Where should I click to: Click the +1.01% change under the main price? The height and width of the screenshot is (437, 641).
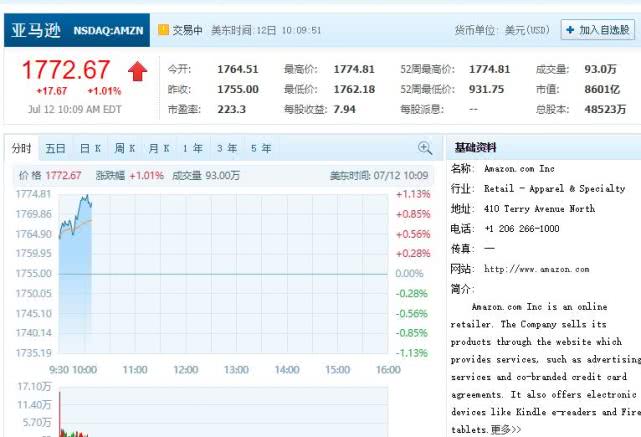click(x=104, y=91)
